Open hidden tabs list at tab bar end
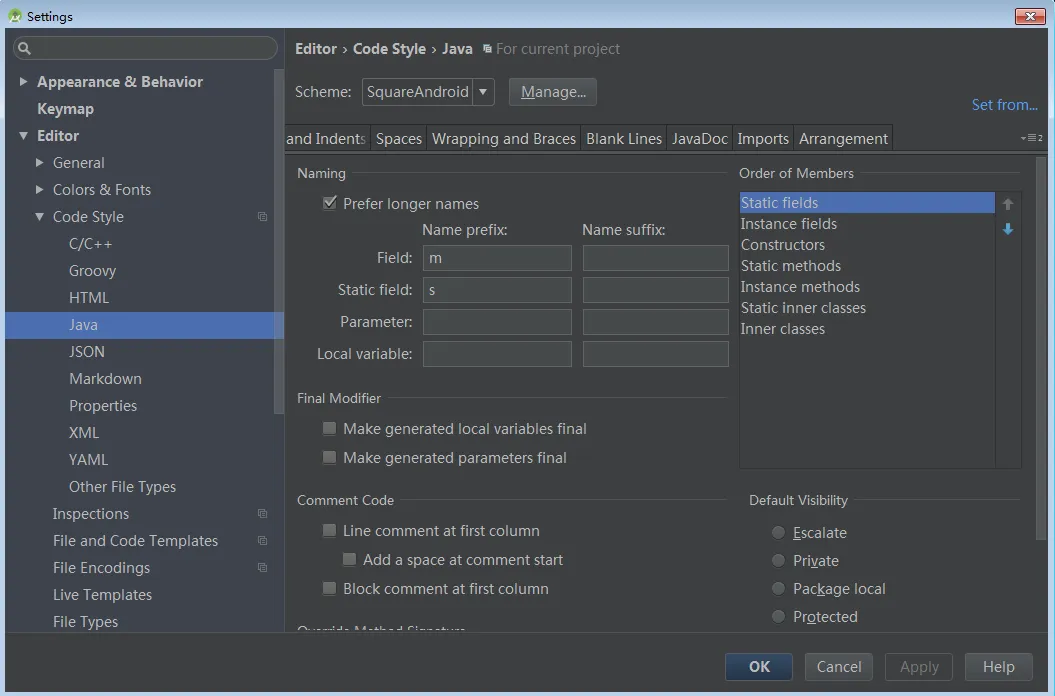The width and height of the screenshot is (1055, 696). (x=1031, y=138)
